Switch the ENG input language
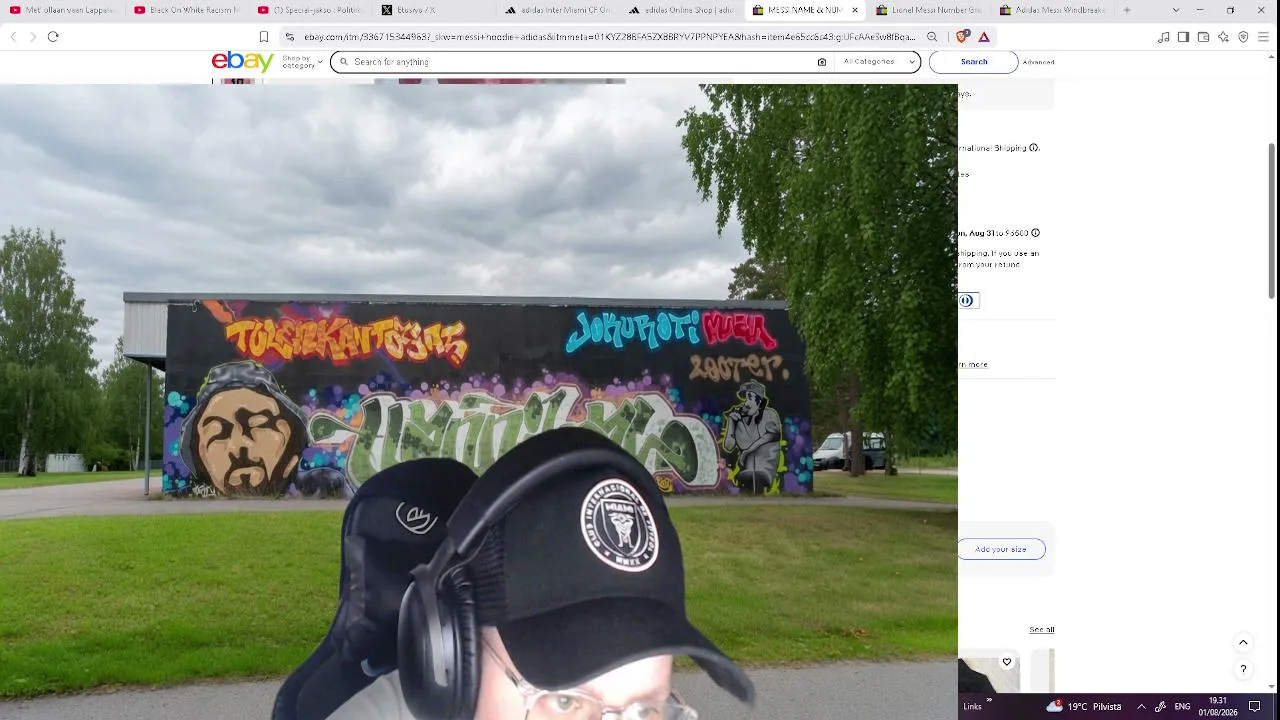The image size is (1280, 720). [1182, 706]
